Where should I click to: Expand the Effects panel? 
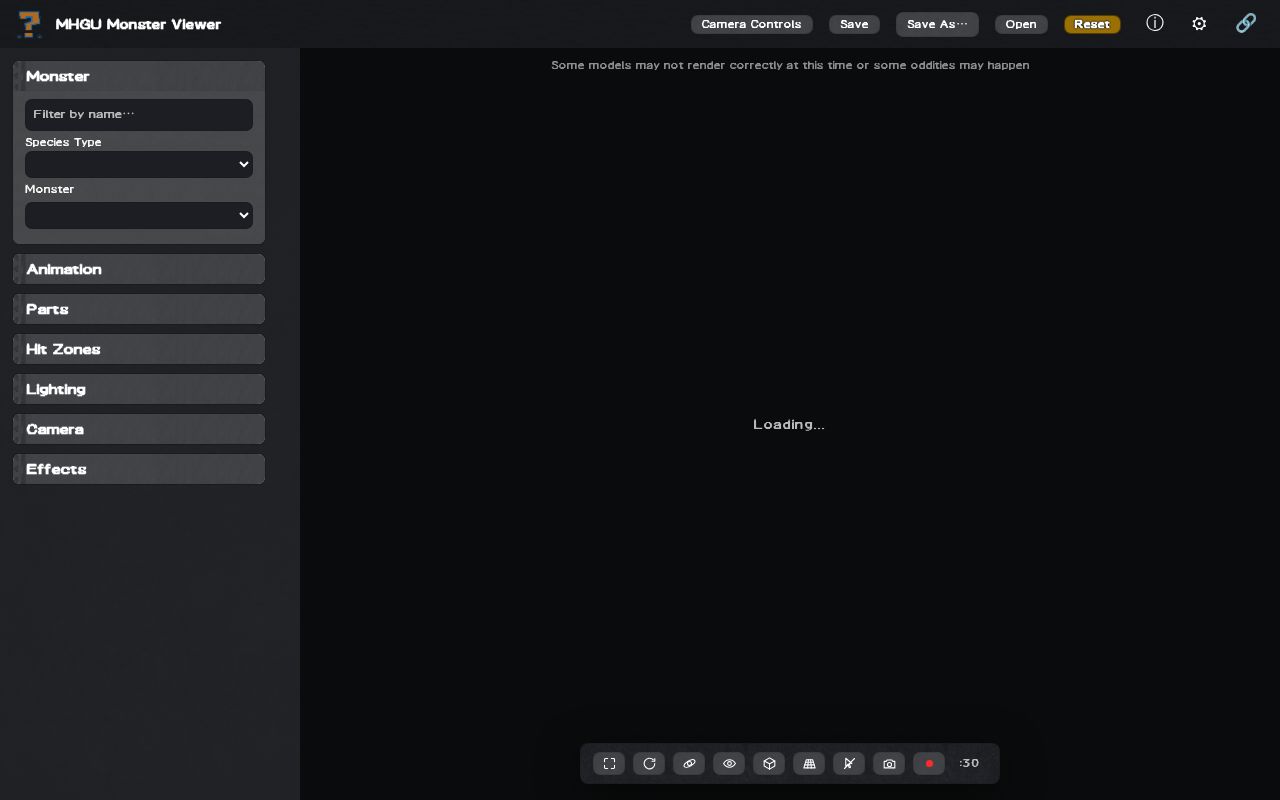[139, 469]
